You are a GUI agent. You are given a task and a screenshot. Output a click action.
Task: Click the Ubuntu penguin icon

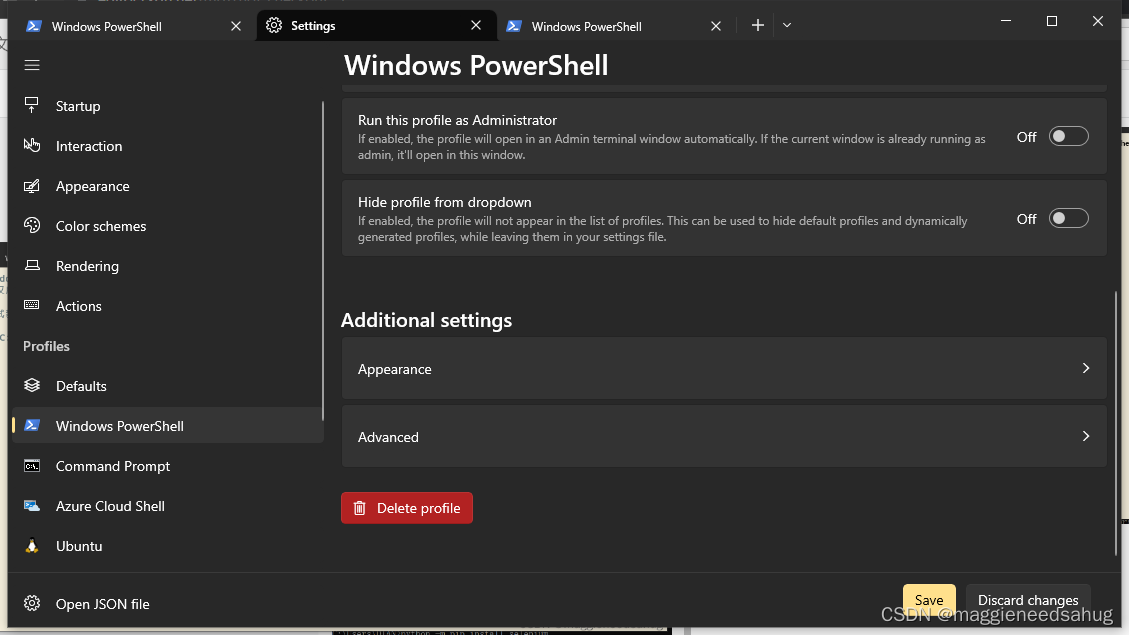pyautogui.click(x=32, y=546)
